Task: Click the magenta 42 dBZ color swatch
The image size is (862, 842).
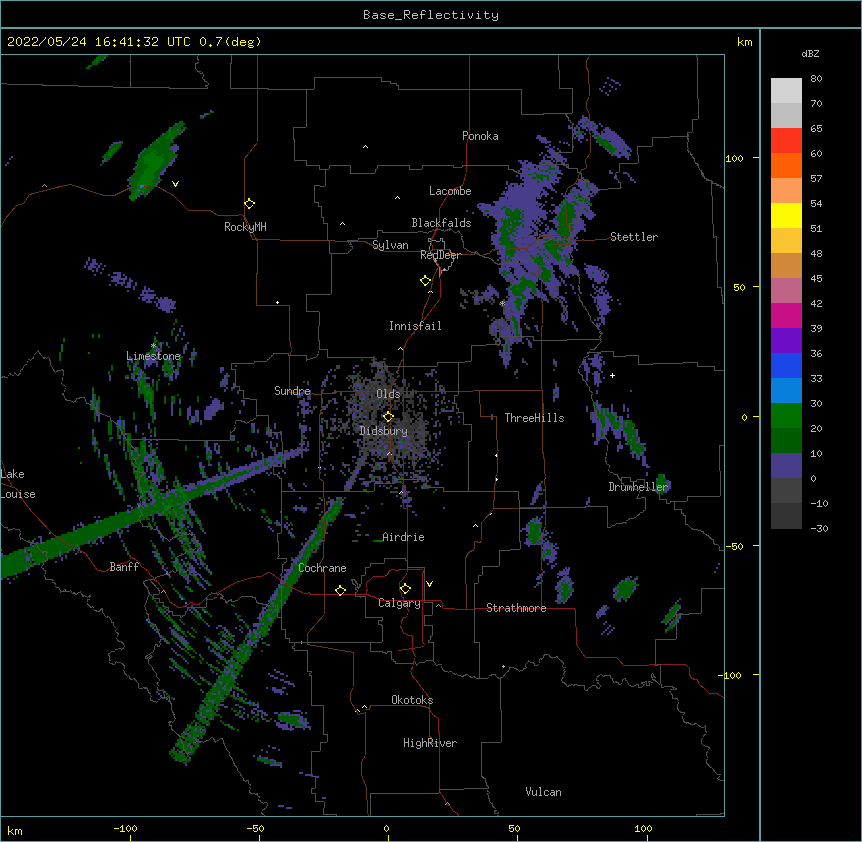Action: pyautogui.click(x=786, y=315)
